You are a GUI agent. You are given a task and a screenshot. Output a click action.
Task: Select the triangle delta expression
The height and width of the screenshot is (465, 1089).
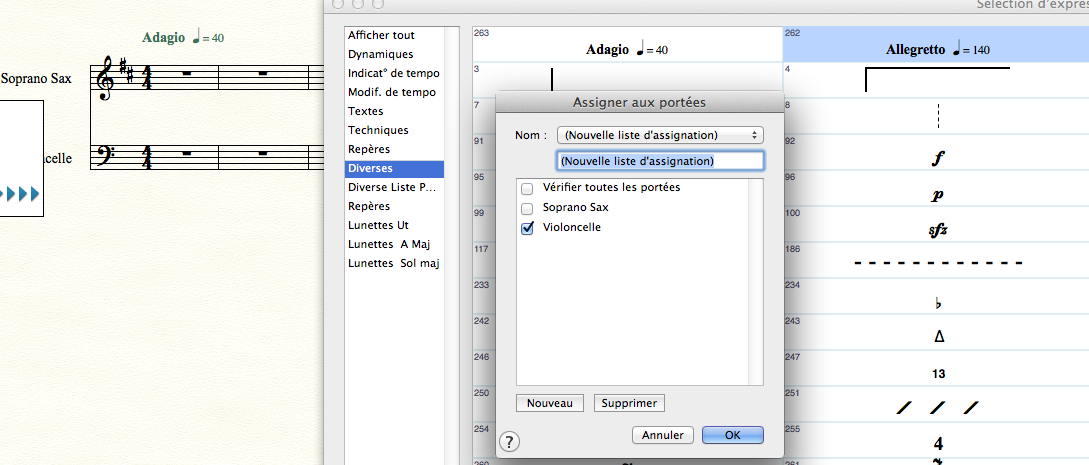click(x=937, y=337)
